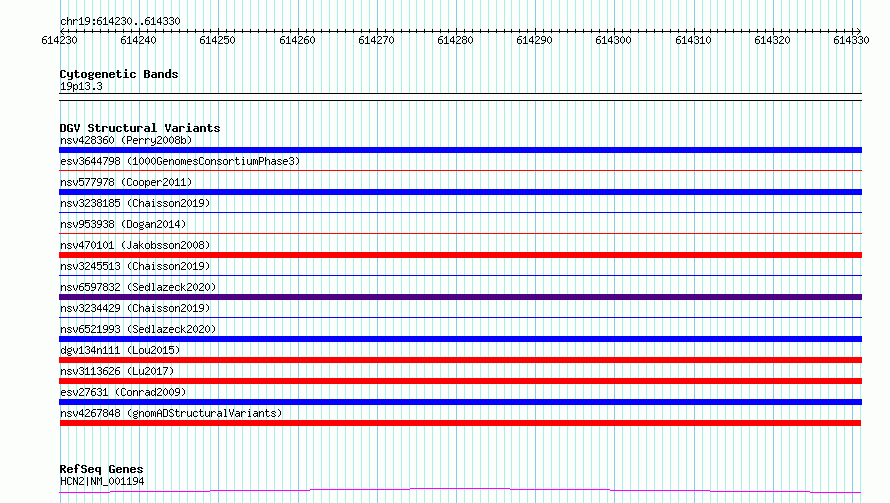
Task: Click the 614320 ruler coordinate
Action: (x=772, y=40)
